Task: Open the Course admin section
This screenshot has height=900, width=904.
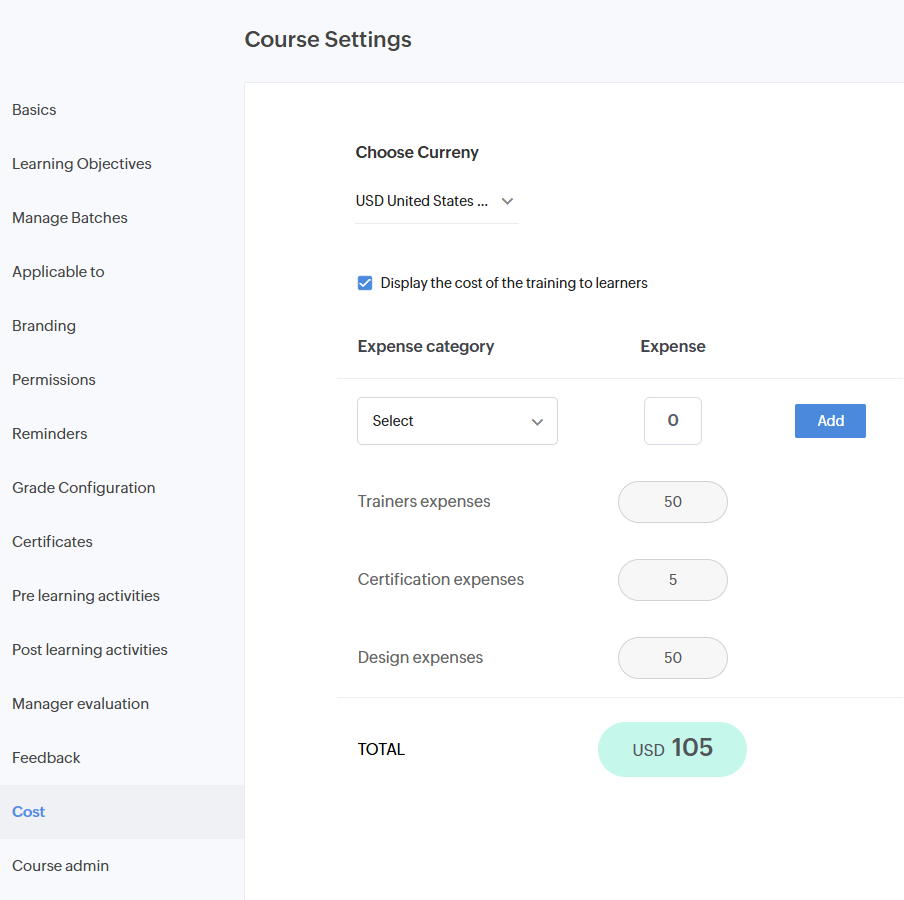Action: coord(61,866)
